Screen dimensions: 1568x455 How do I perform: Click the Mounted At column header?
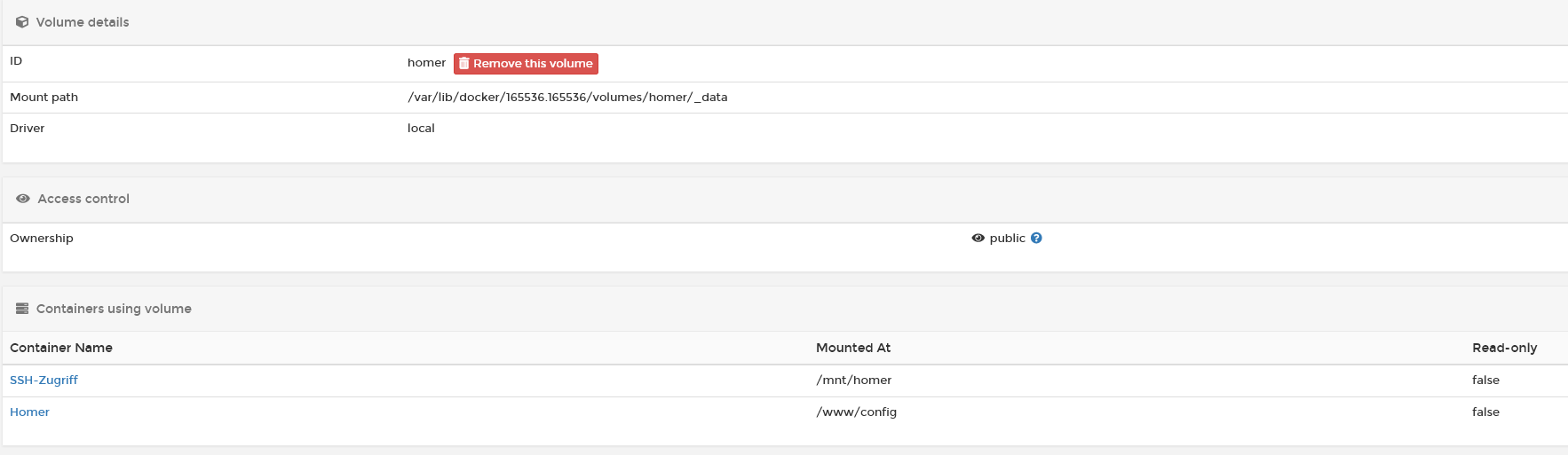click(853, 348)
